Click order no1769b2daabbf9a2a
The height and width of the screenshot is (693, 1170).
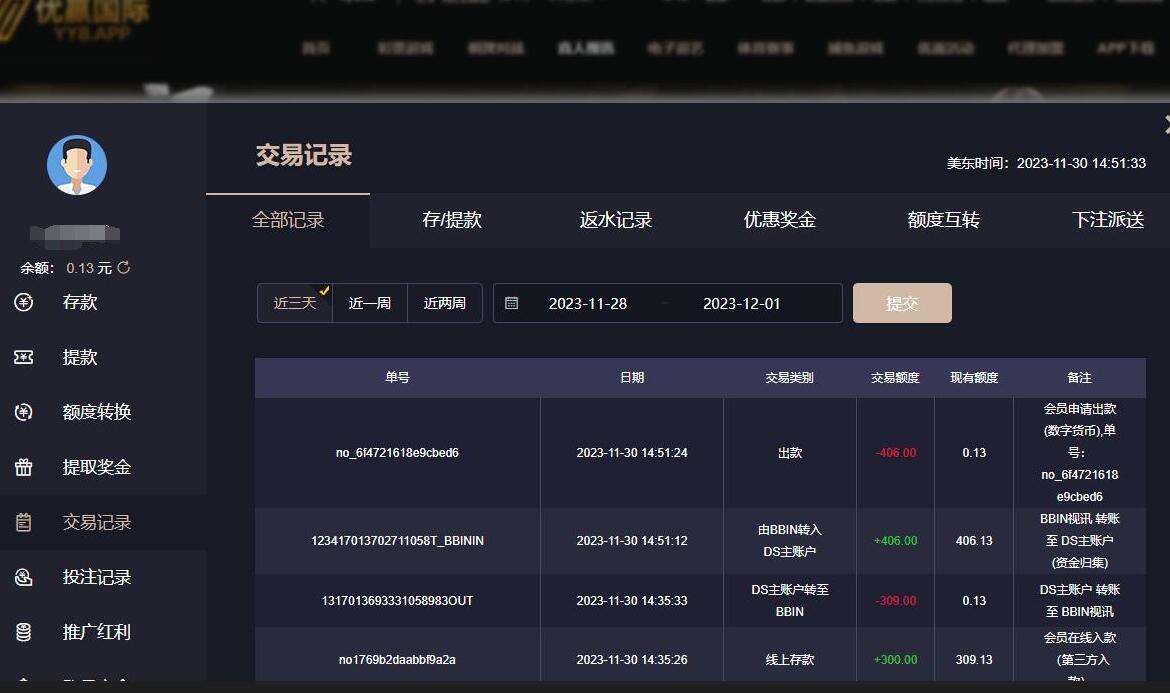coord(398,659)
